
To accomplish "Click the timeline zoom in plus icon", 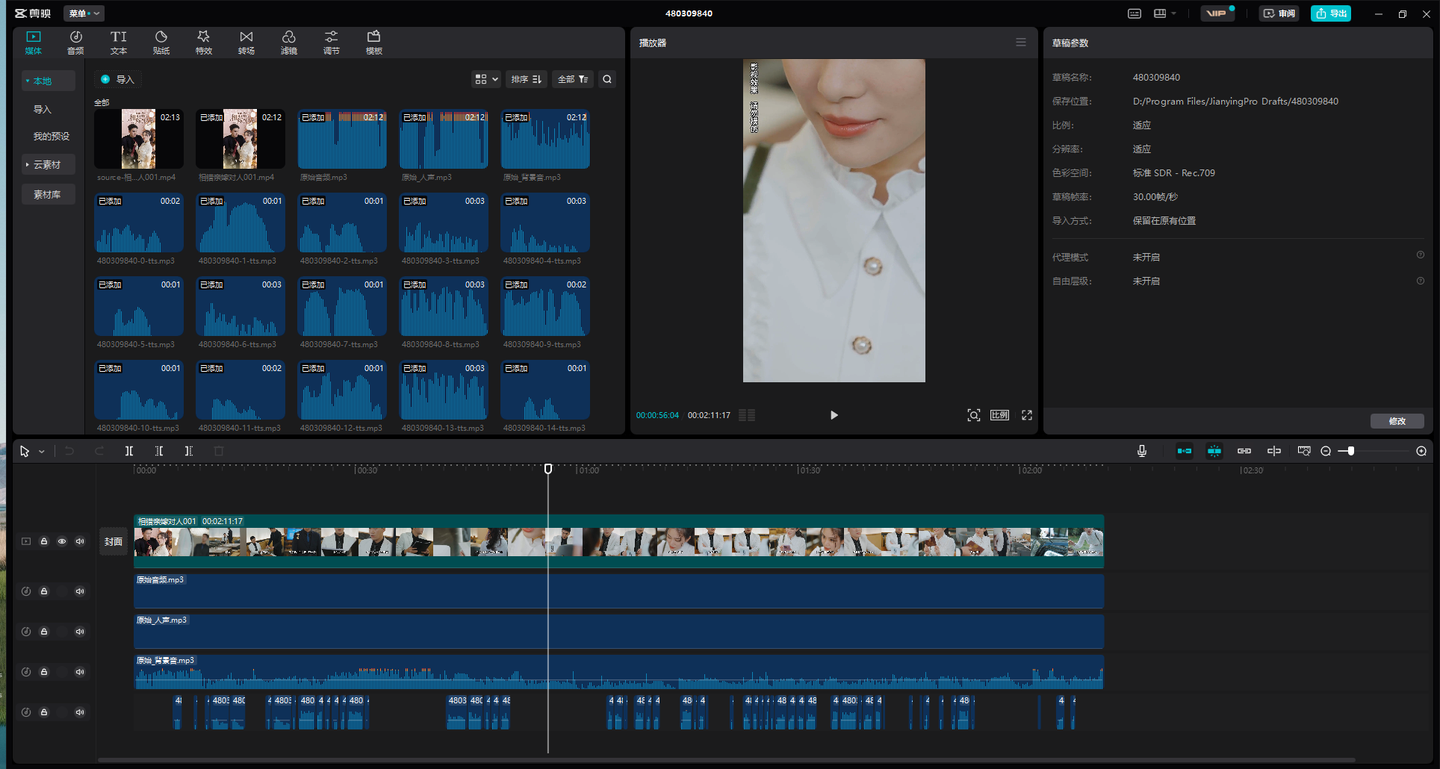I will point(1421,451).
